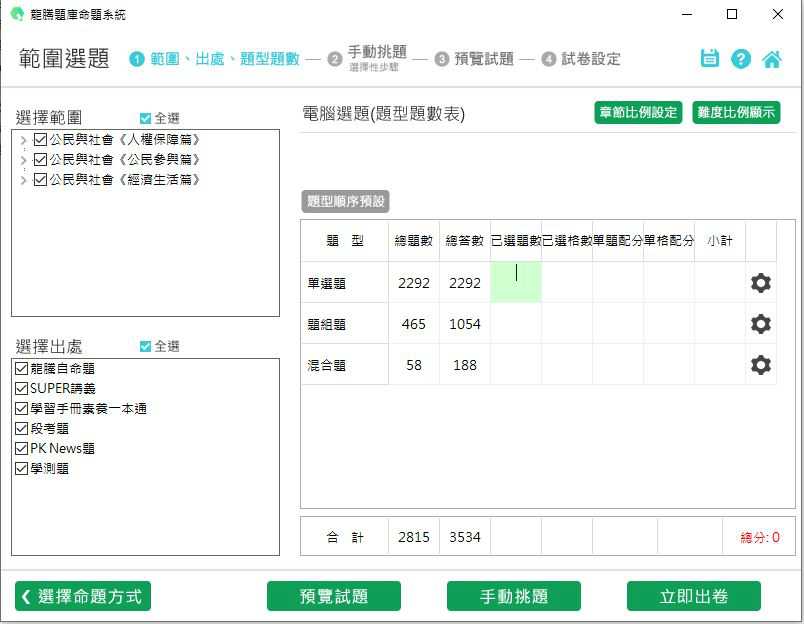Open gear settings for 題組題 row
The height and width of the screenshot is (624, 804).
click(760, 324)
